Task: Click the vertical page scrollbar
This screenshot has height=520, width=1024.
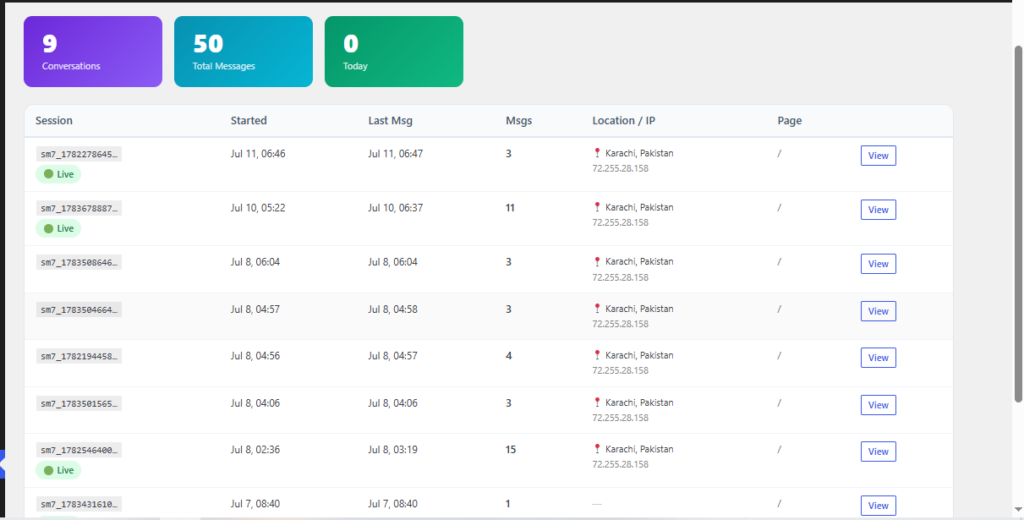Action: coord(1017,224)
